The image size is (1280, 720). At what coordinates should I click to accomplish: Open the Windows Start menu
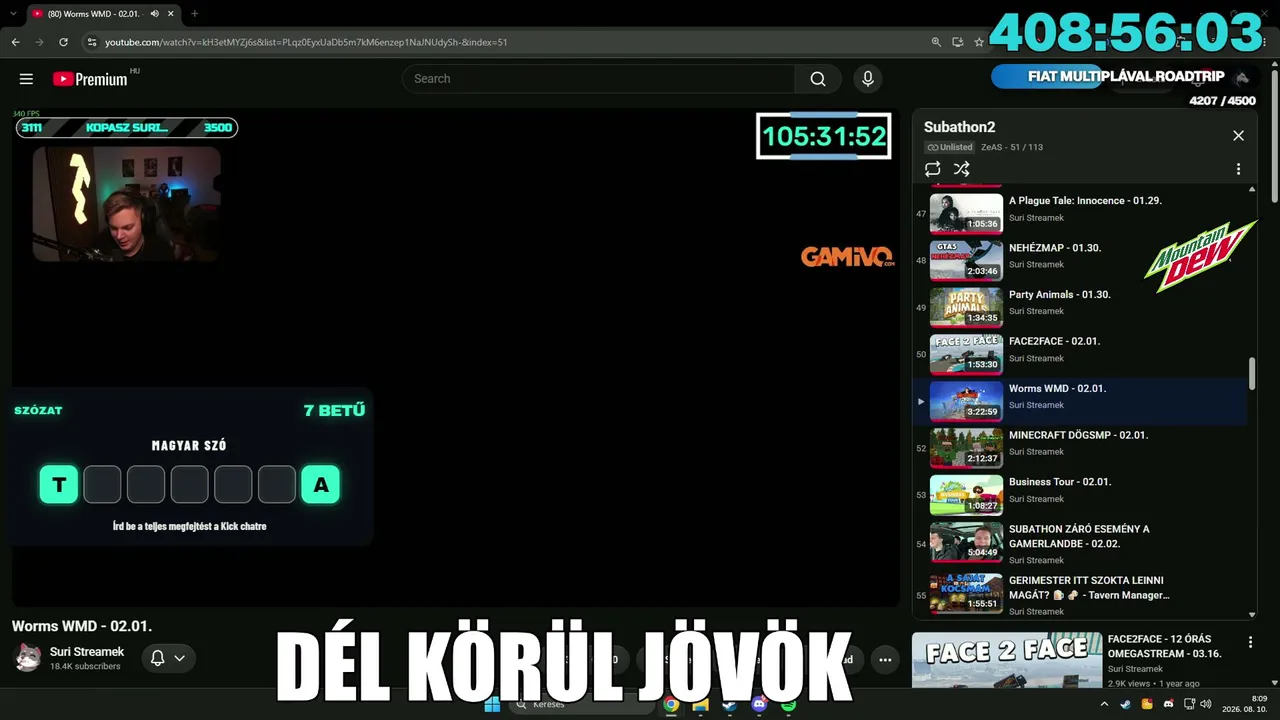(x=492, y=705)
